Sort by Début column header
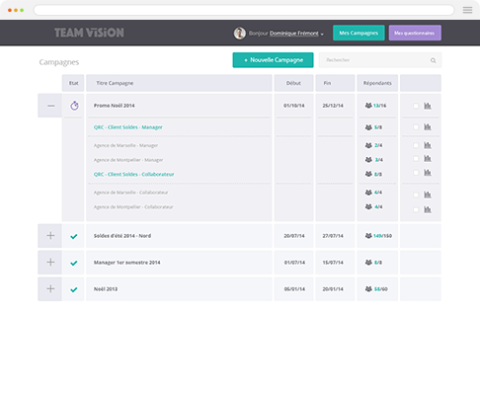The height and width of the screenshot is (395, 480). pyautogui.click(x=294, y=83)
